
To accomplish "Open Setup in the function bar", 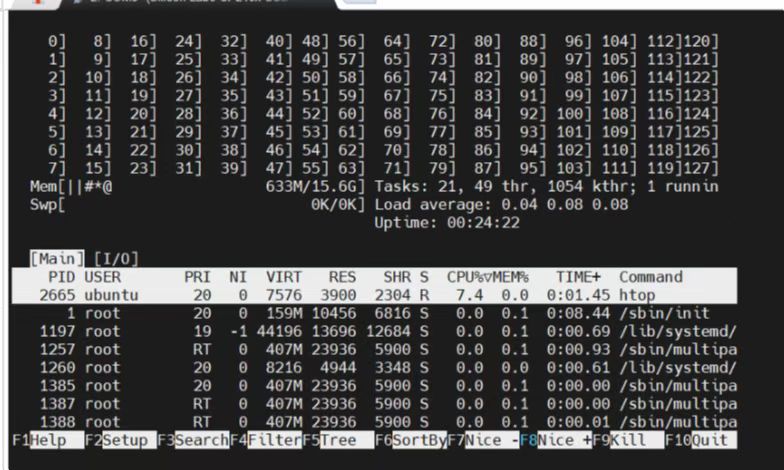I will (129, 440).
